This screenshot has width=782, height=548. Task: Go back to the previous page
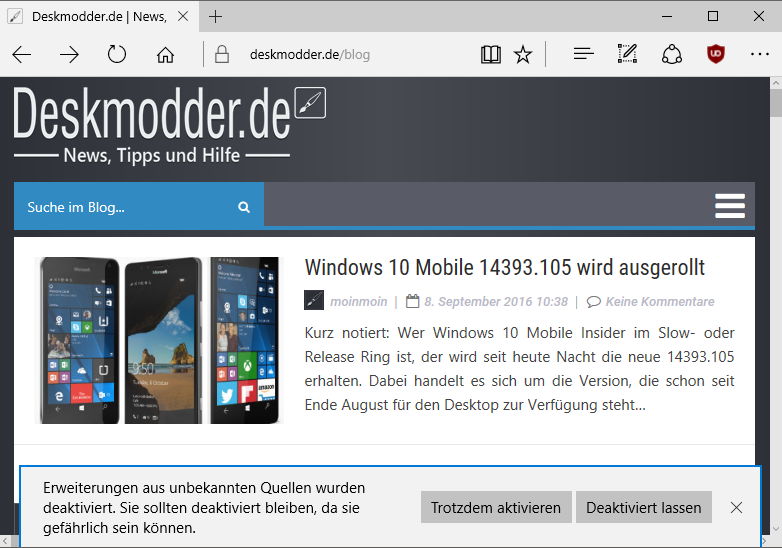pos(21,54)
